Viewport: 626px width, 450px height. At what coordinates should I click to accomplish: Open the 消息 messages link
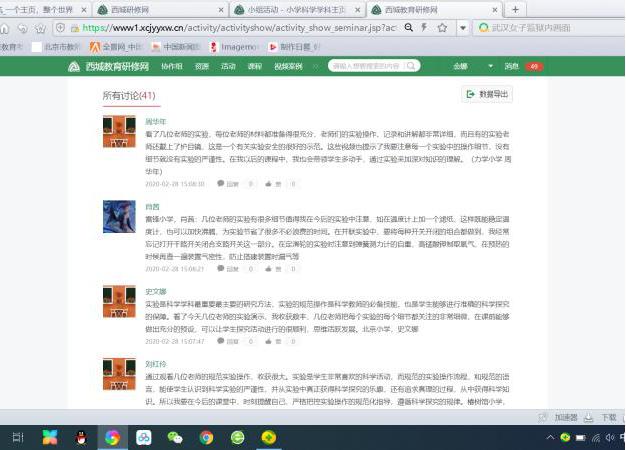pos(511,66)
